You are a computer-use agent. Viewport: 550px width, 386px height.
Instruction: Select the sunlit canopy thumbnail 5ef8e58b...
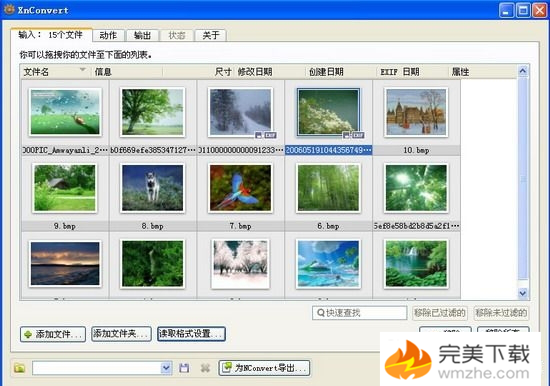click(416, 188)
